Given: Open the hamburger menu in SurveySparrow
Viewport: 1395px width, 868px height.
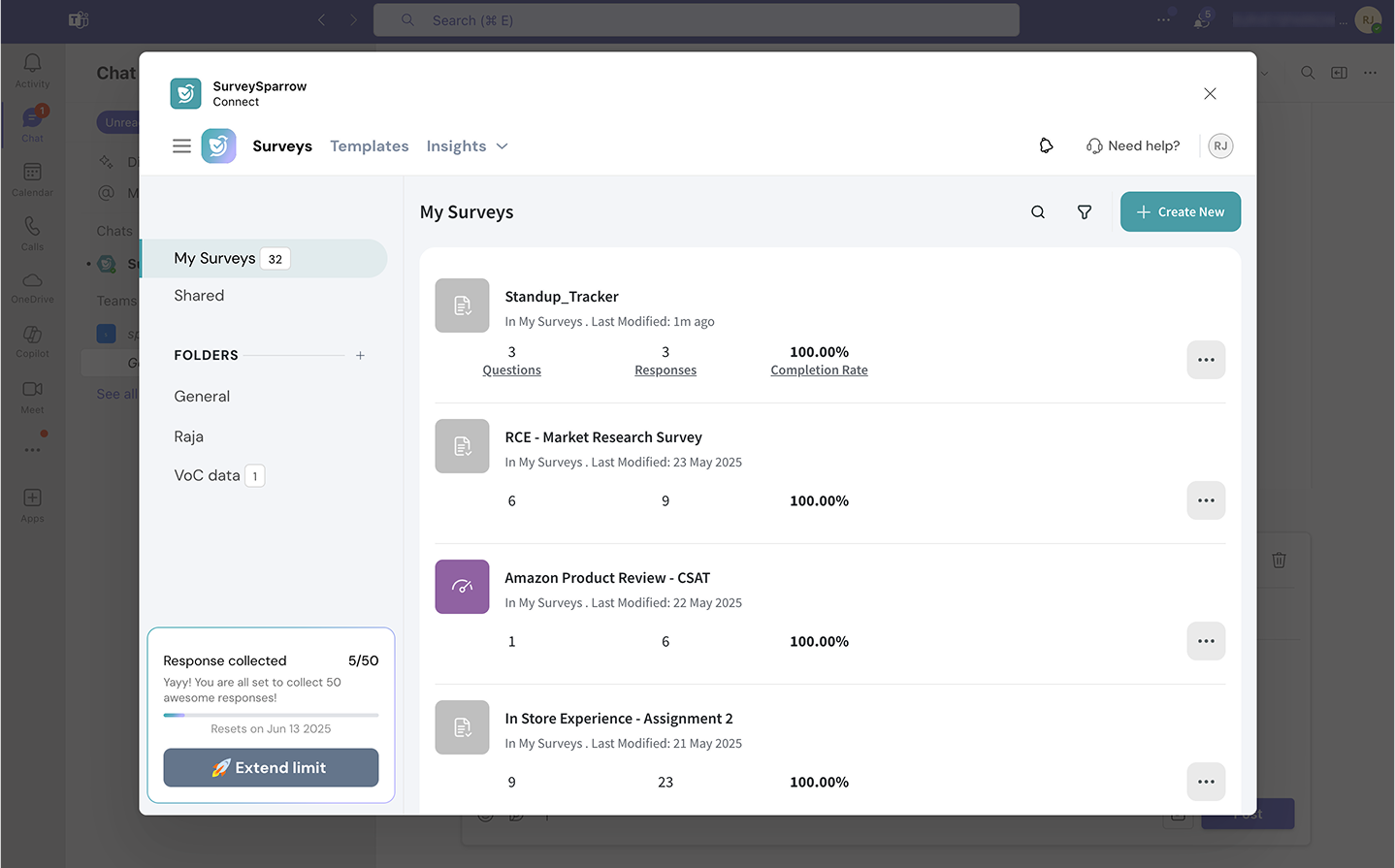Looking at the screenshot, I should click(181, 146).
